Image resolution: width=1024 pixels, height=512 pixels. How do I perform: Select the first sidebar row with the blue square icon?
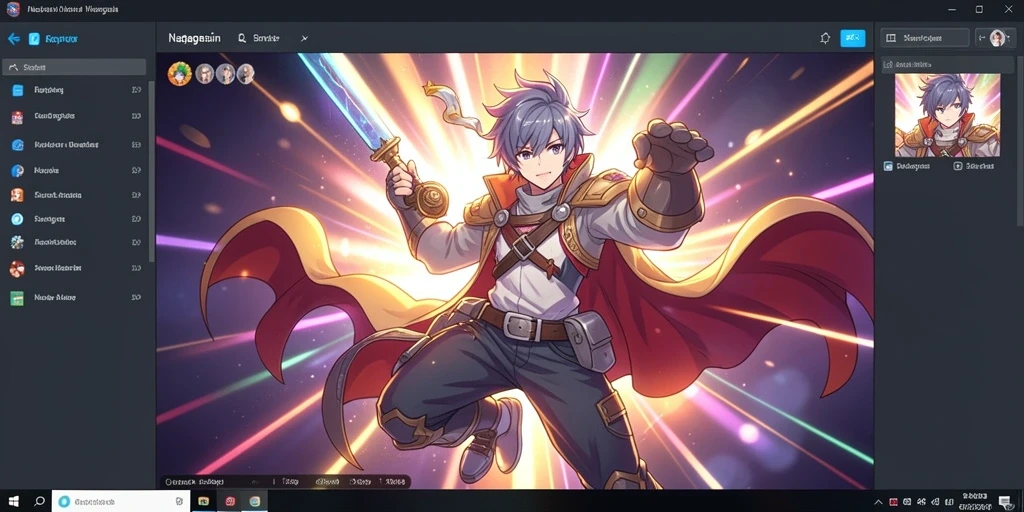(x=76, y=90)
